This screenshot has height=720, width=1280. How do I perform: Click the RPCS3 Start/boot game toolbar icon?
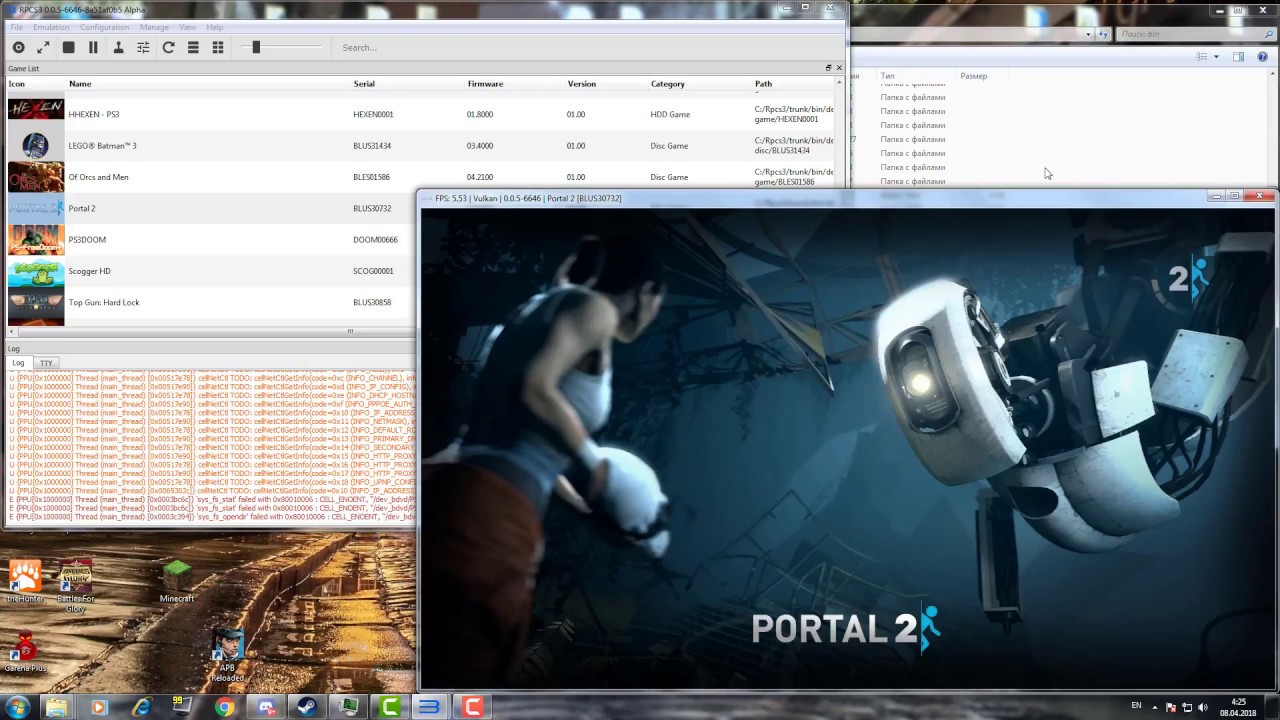18,47
